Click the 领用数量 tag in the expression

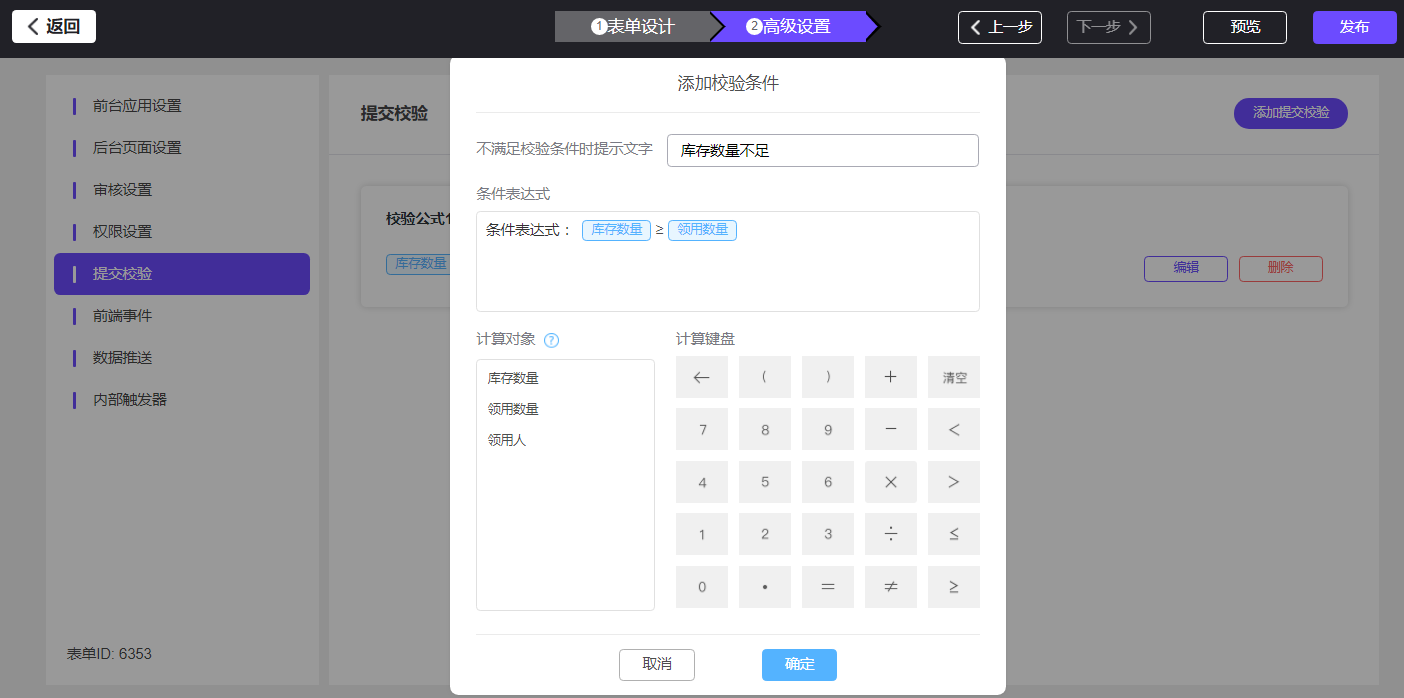pos(702,230)
